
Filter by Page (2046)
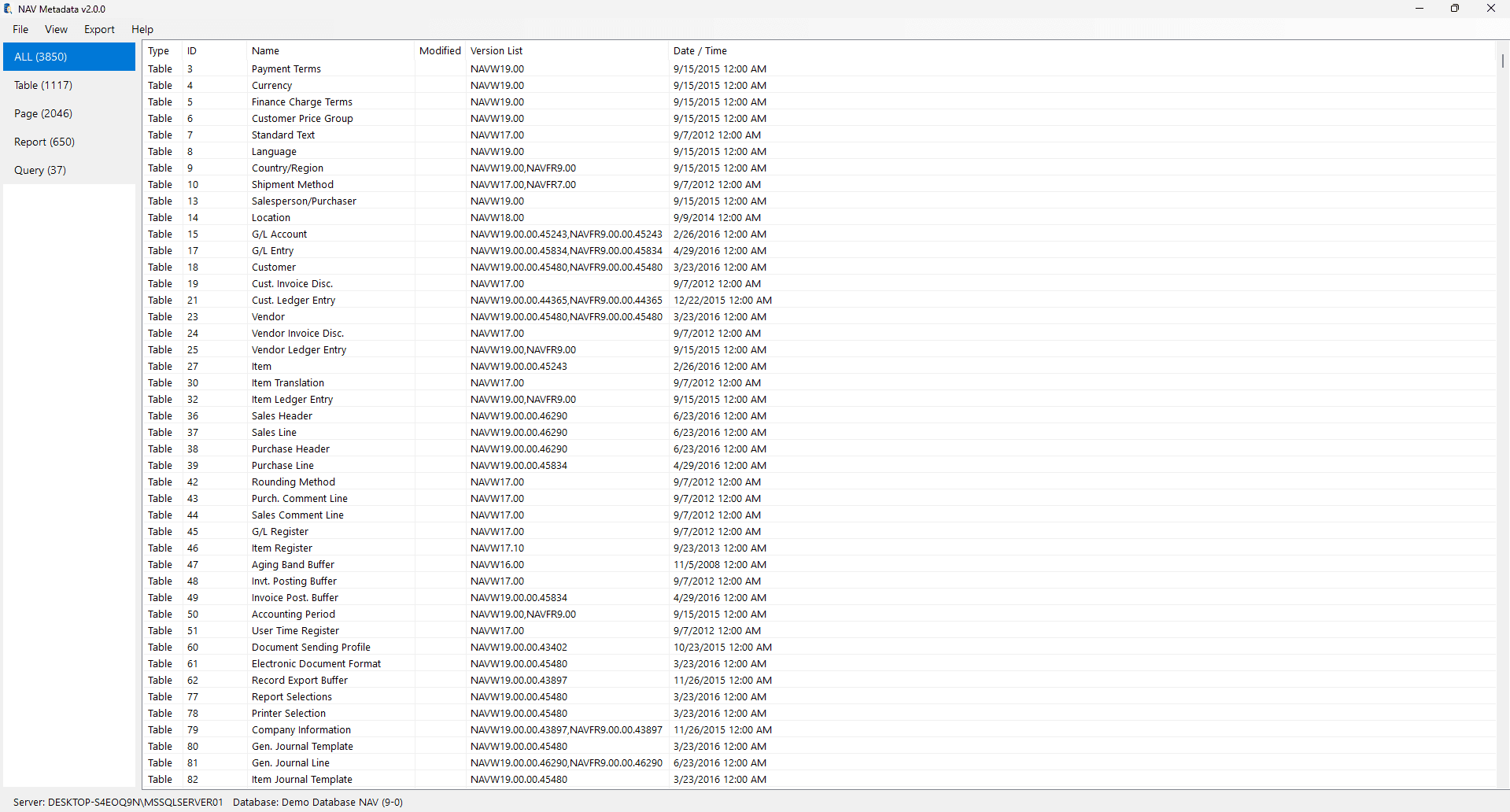click(69, 113)
